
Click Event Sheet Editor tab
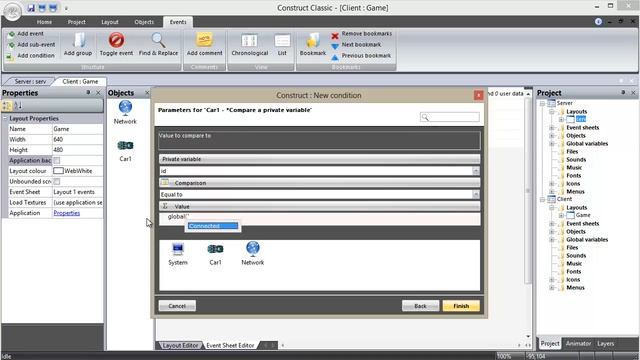230,345
